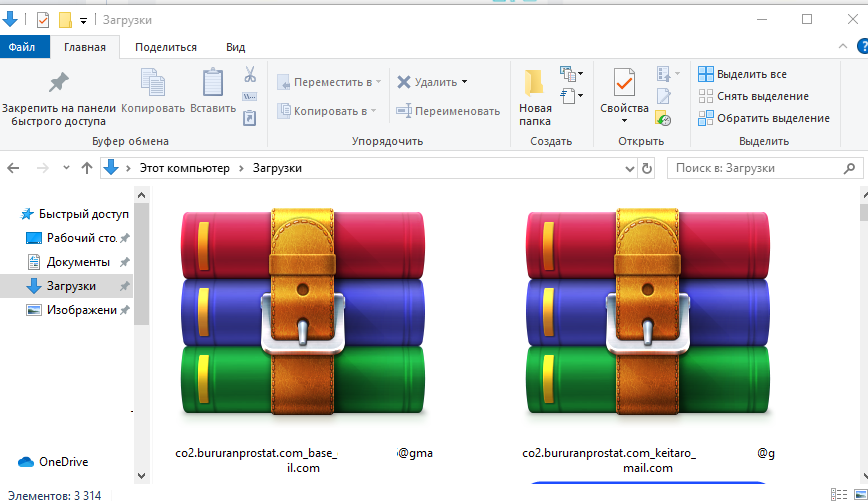Viewport: 868px width, 504px height.
Task: Expand the Свойства dropdown arrow
Action: pyautogui.click(x=624, y=121)
